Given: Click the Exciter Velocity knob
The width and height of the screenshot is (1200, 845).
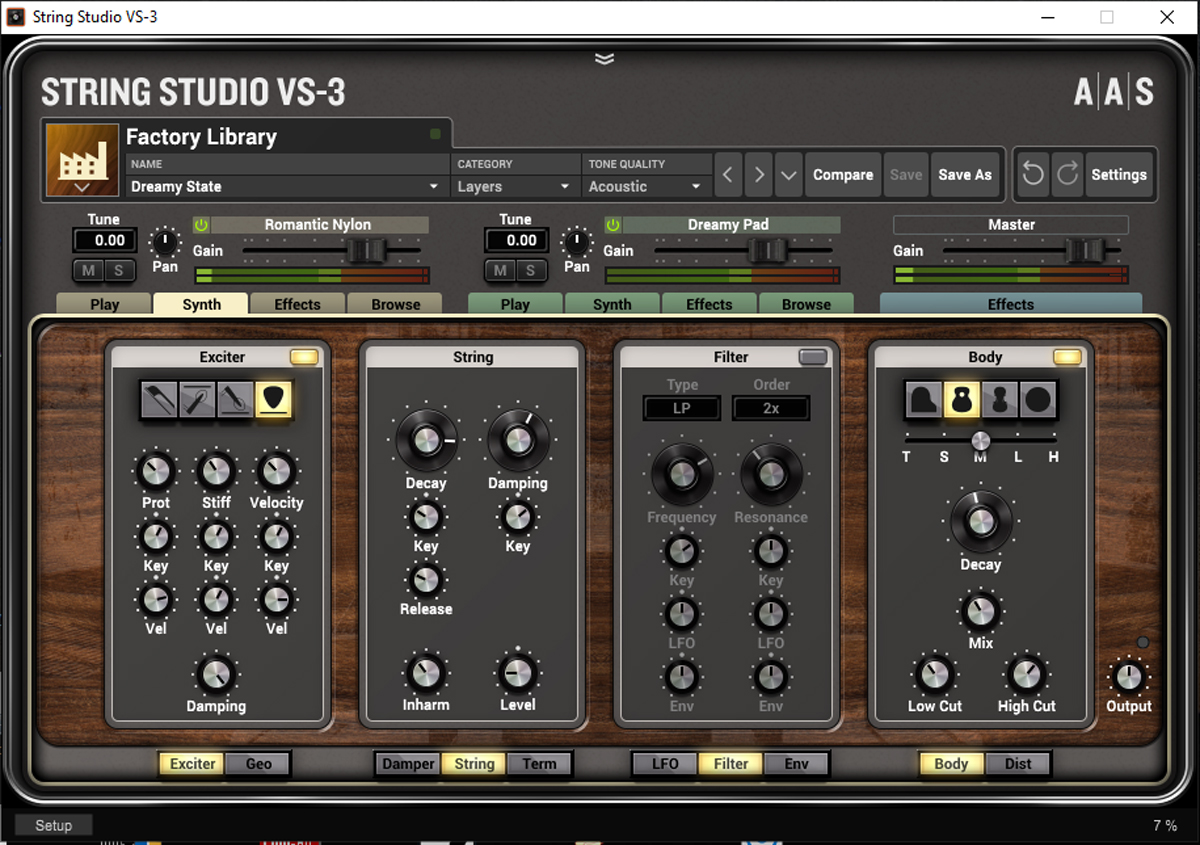Looking at the screenshot, I should (x=276, y=471).
